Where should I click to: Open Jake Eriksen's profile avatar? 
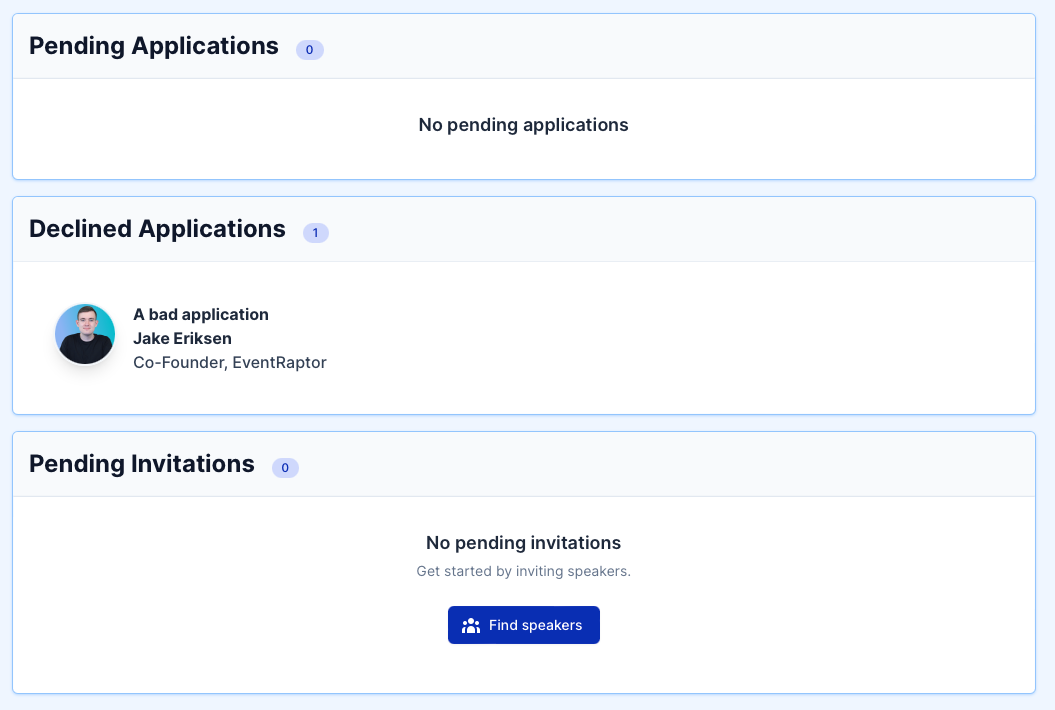(x=85, y=334)
